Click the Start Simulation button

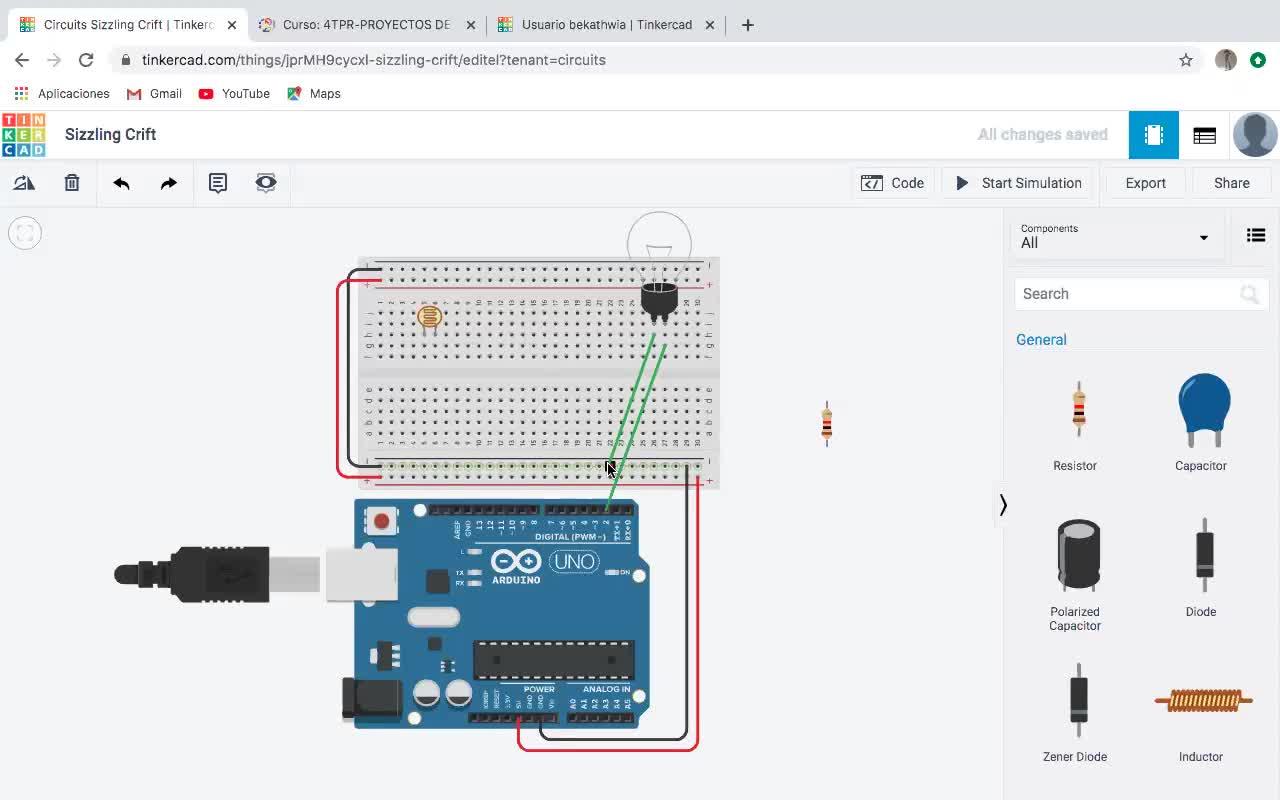(x=1018, y=183)
